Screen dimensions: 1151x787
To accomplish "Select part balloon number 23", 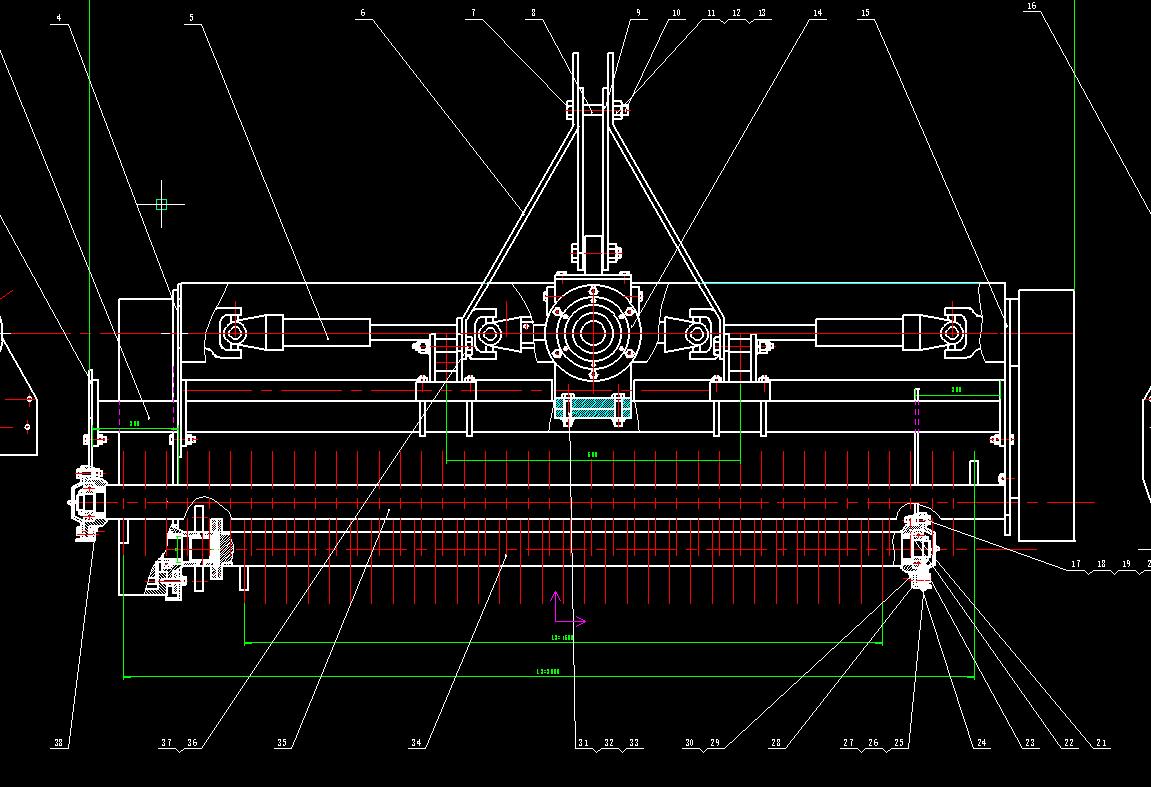I will click(x=1030, y=743).
